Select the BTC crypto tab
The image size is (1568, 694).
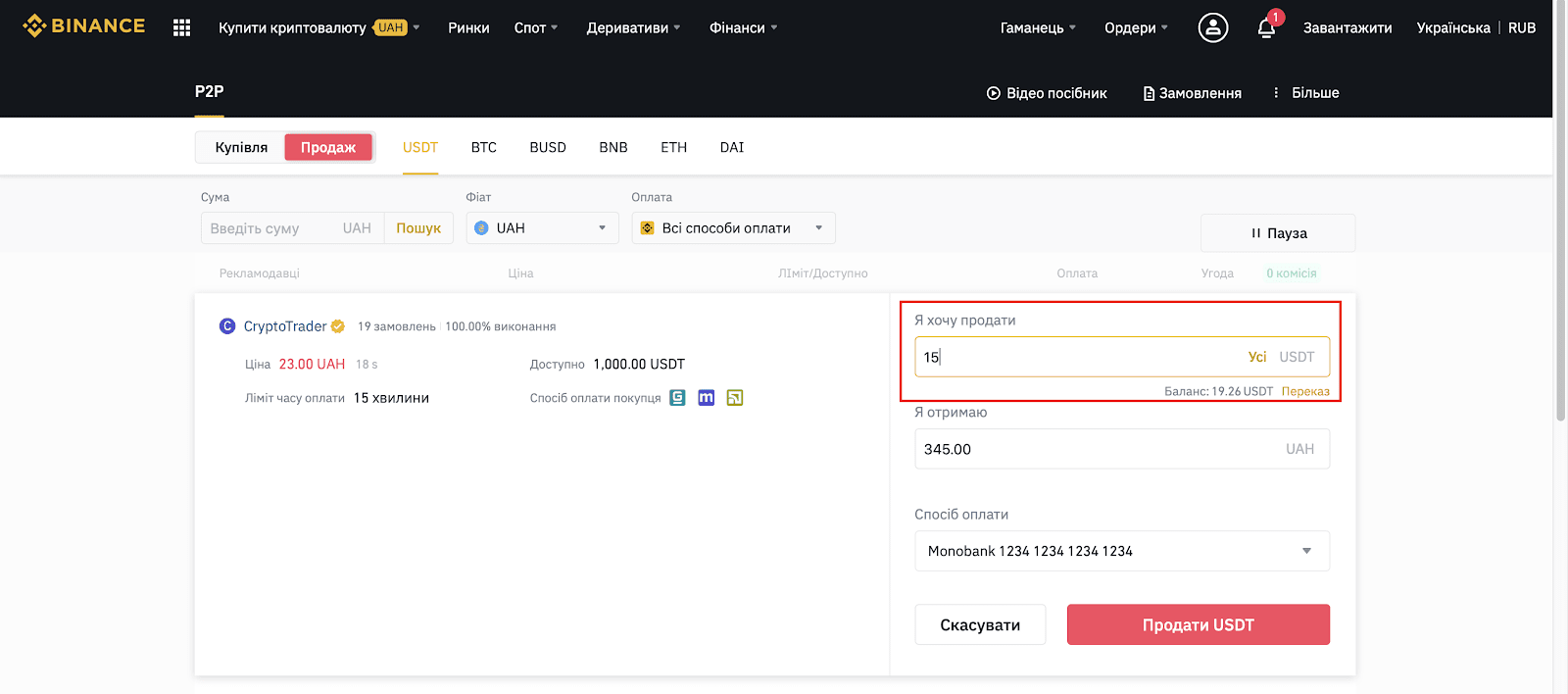(484, 147)
